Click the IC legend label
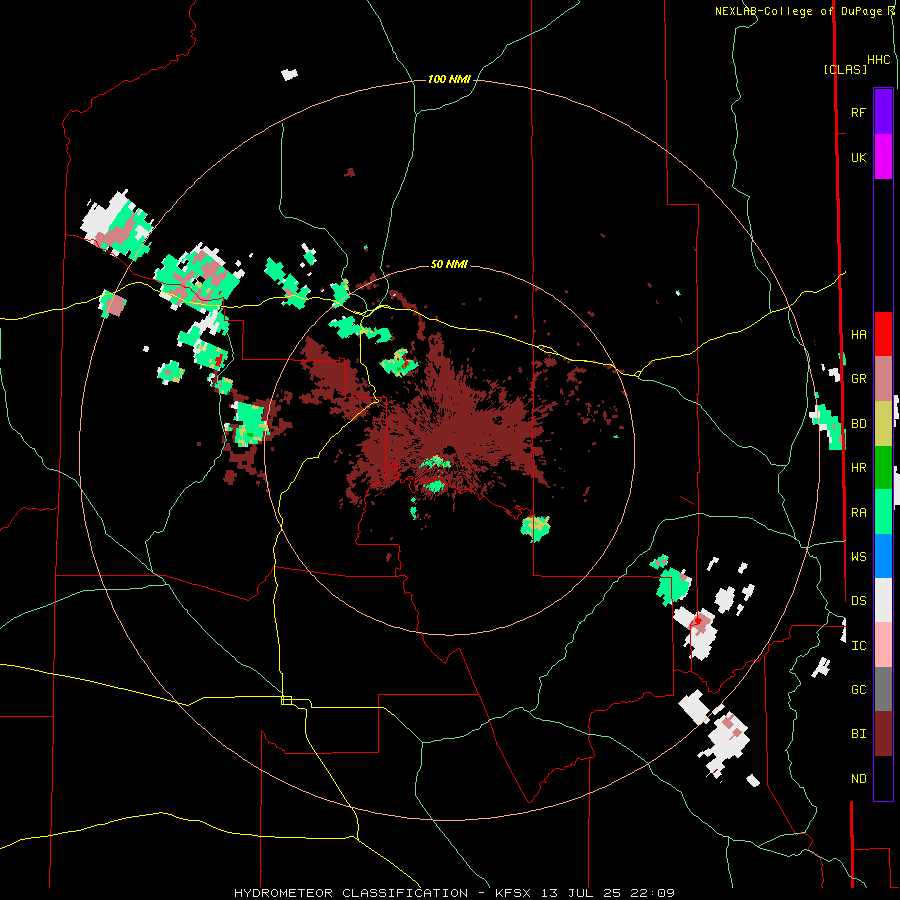Screen dimensions: 900x900 click(x=858, y=646)
